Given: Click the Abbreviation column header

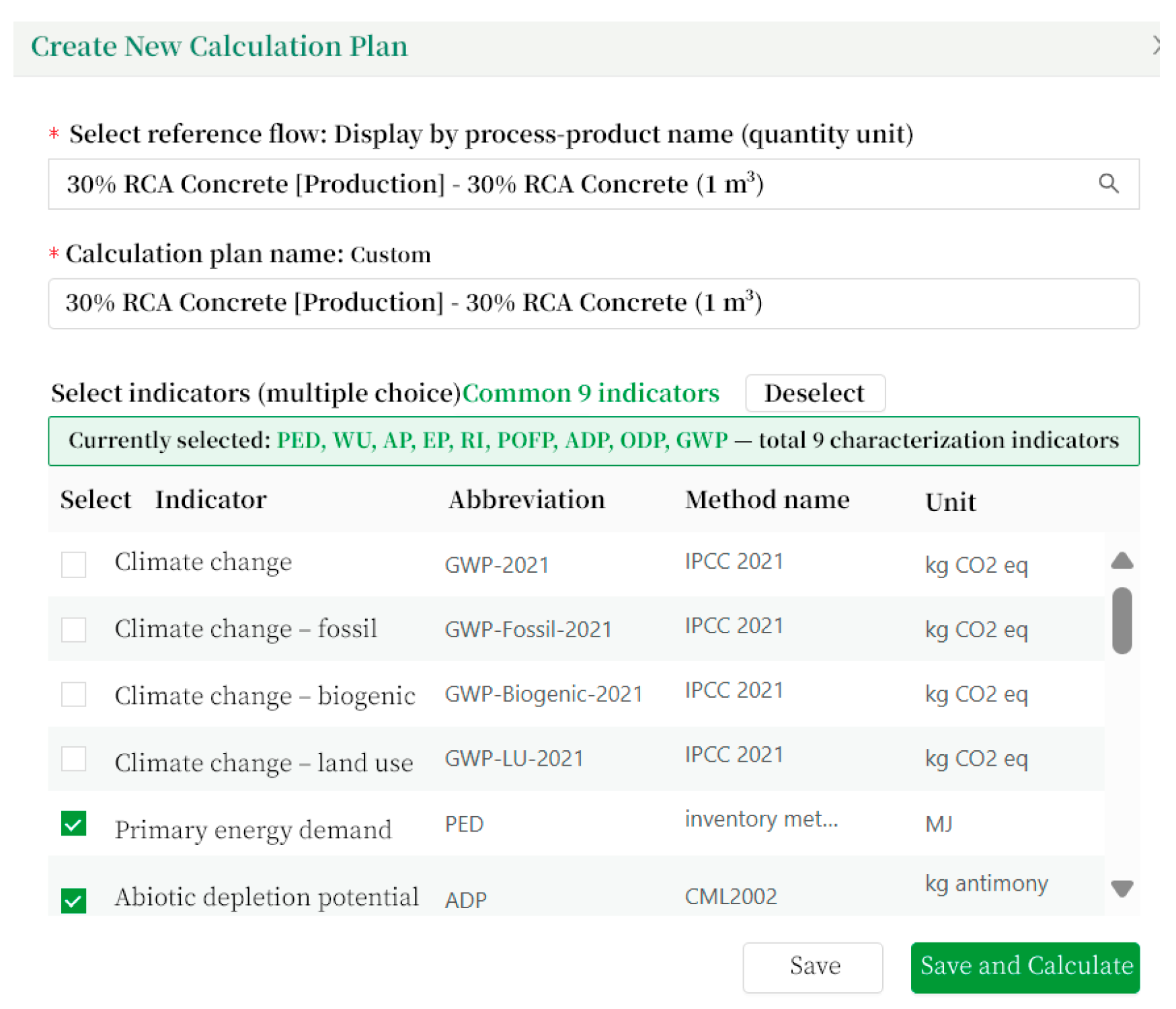Looking at the screenshot, I should [x=526, y=499].
